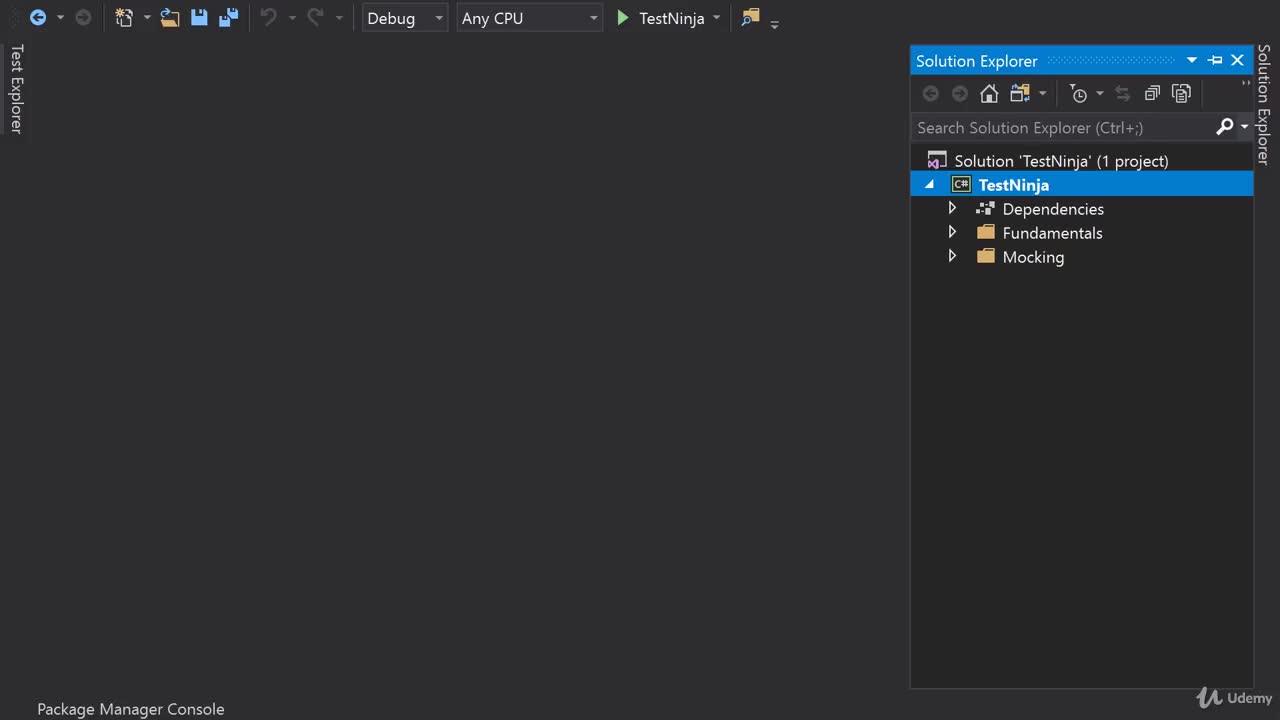Open the New Project dropdown arrow
This screenshot has height=720, width=1280.
point(147,18)
